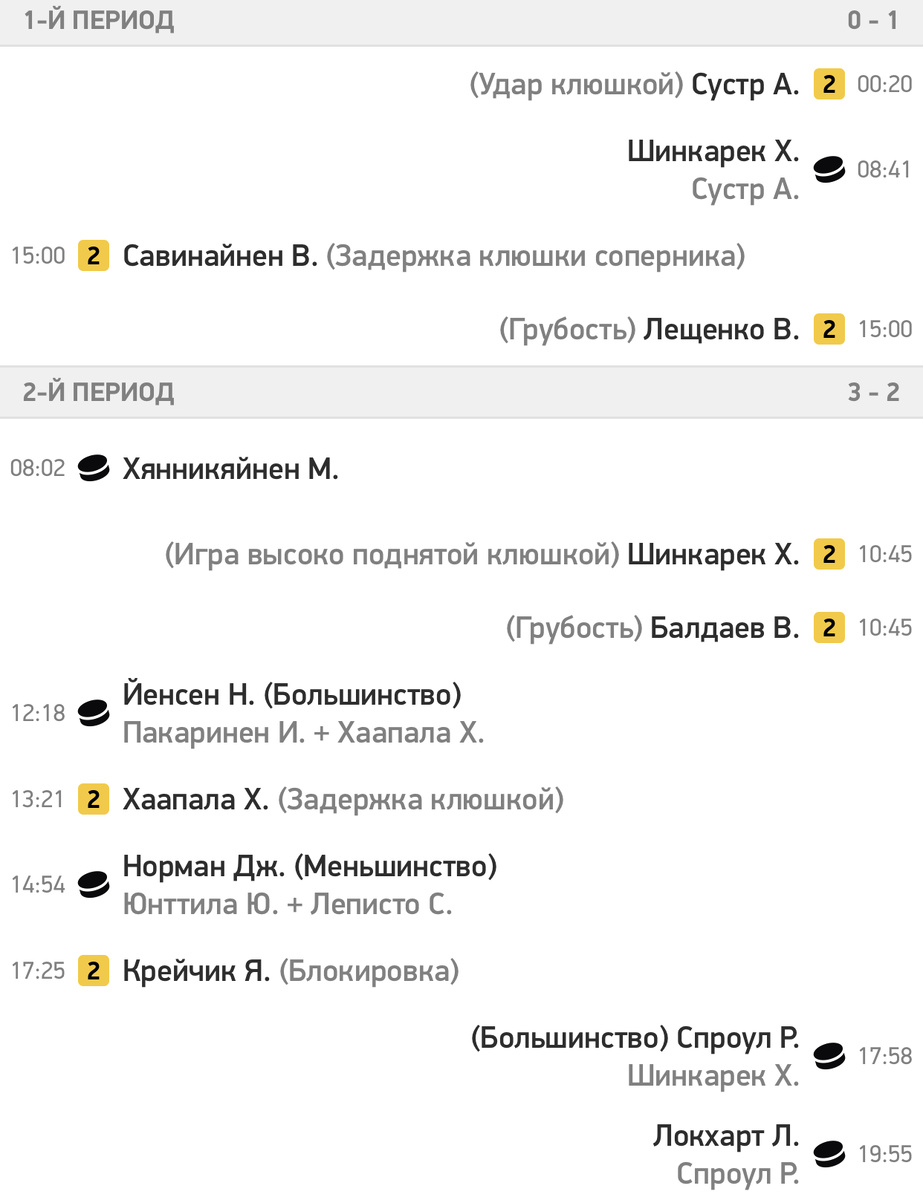Click the 2-minute penalty badge for Сустр А.

tap(829, 85)
